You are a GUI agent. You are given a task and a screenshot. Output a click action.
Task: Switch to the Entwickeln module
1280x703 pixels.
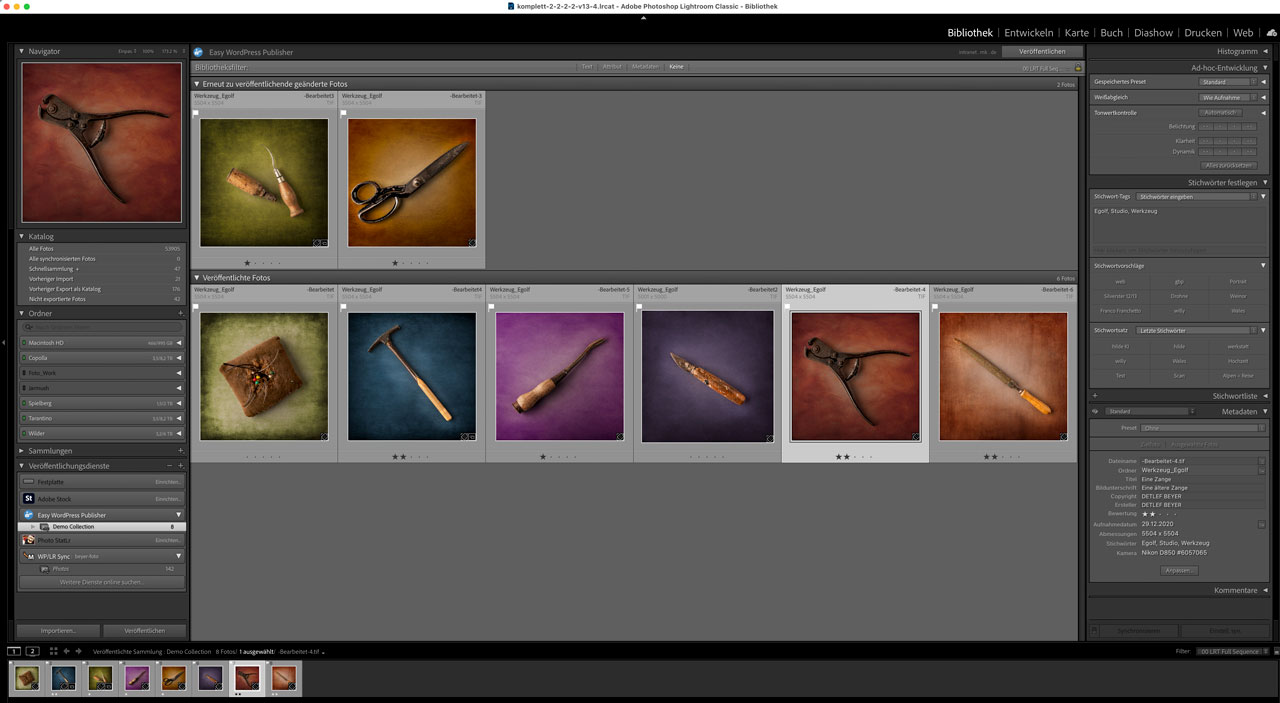pos(1031,32)
